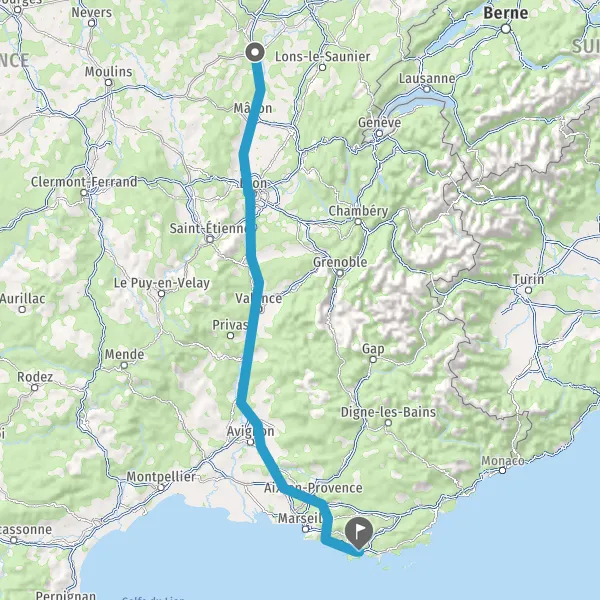The height and width of the screenshot is (600, 600).
Task: Click the blue route near Valence
Action: (x=256, y=302)
